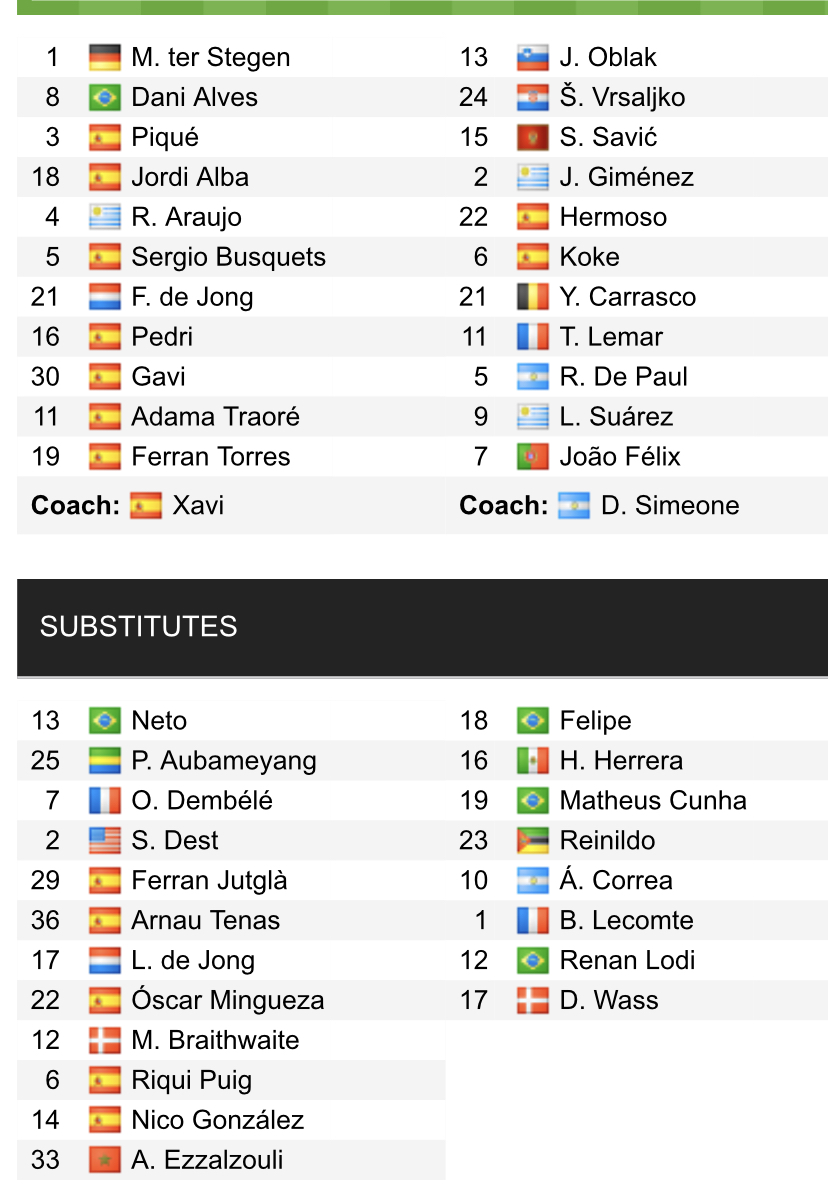Open Ferran Torres player link
Screen dimensions: 828x1189
coord(210,457)
